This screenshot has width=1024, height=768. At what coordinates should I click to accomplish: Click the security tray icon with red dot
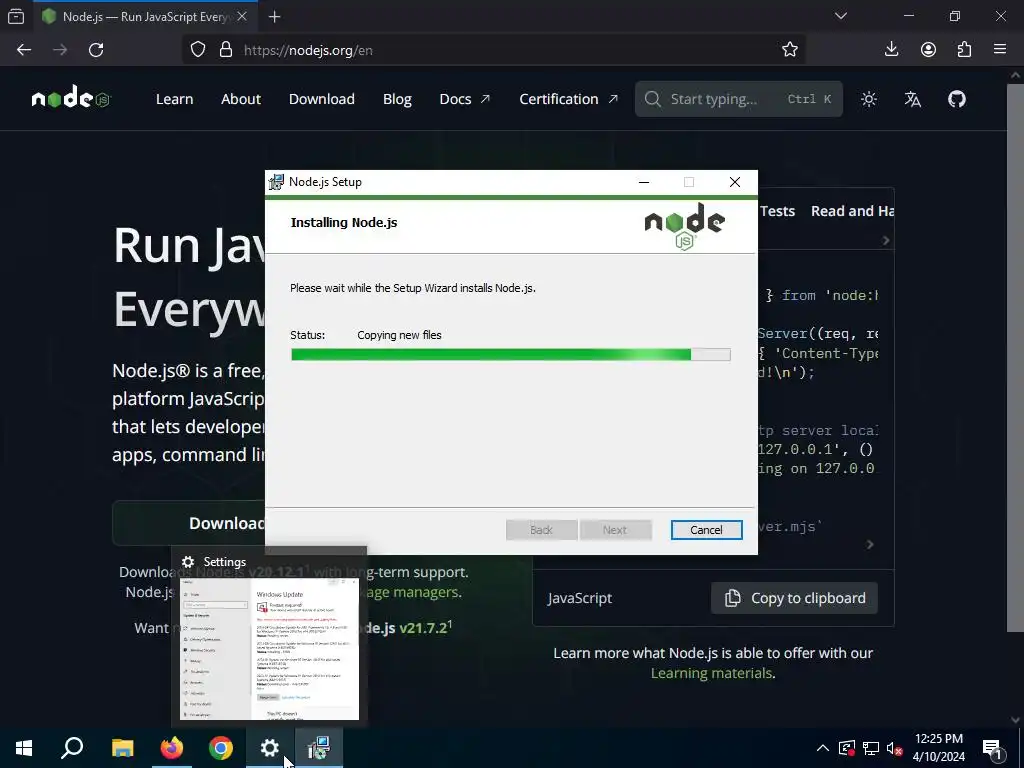coord(847,748)
